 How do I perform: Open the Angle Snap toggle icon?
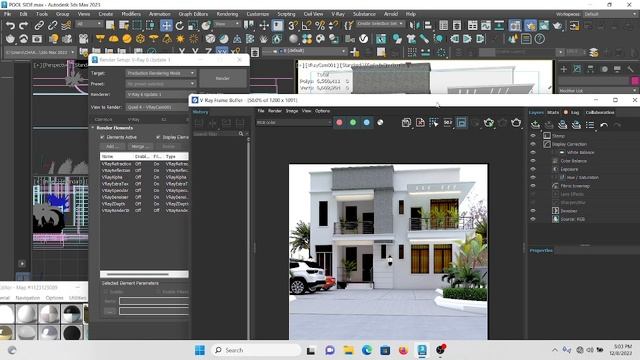pos(306,26)
